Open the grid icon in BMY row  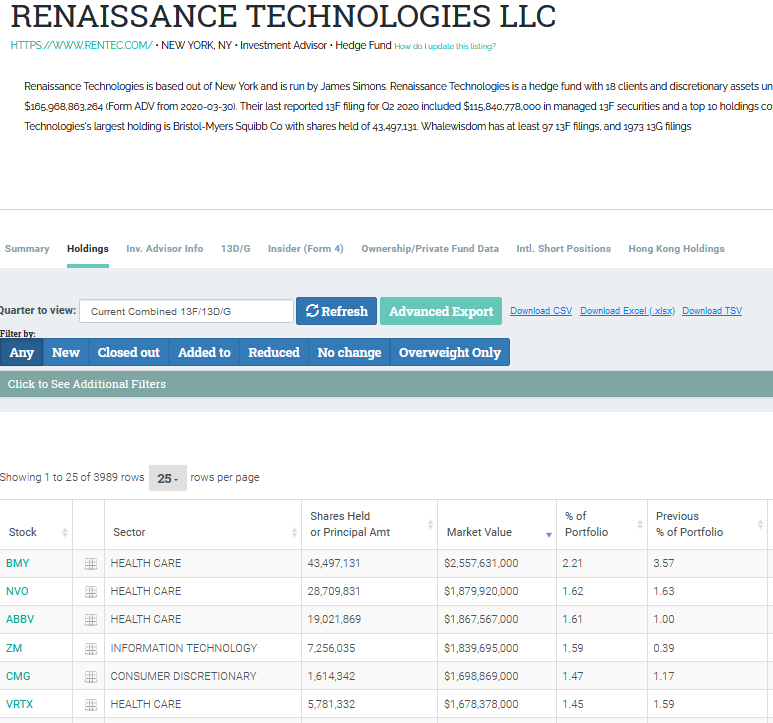(x=91, y=563)
